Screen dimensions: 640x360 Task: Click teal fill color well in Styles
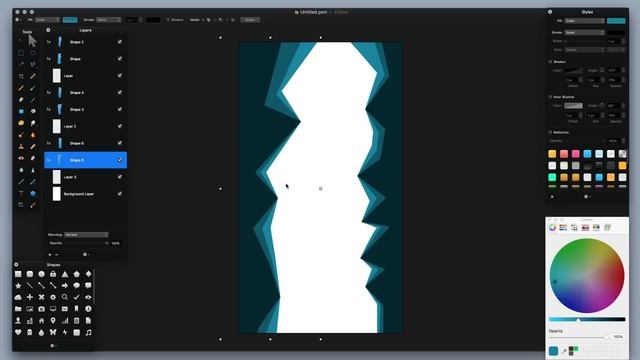point(616,21)
